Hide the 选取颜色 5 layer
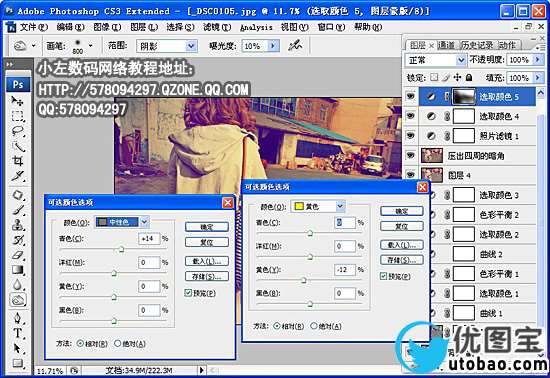This screenshot has height=378, width=550. click(410, 96)
